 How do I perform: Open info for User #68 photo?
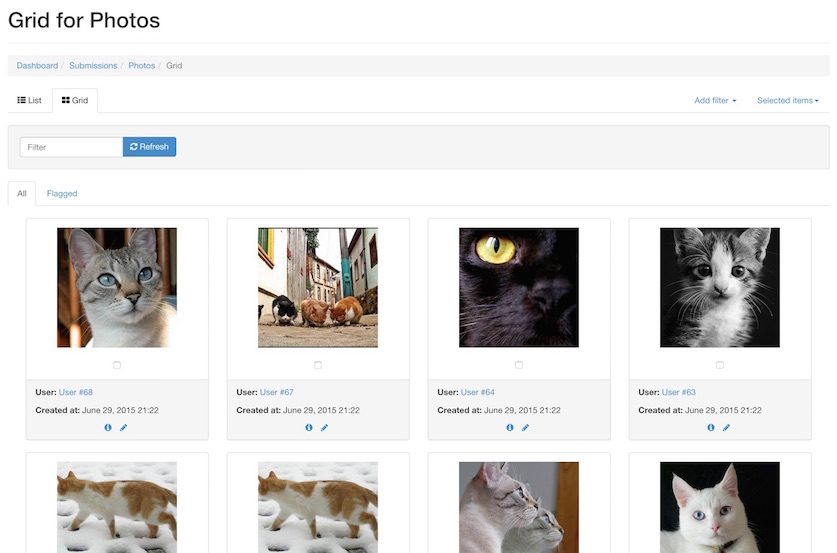(108, 428)
